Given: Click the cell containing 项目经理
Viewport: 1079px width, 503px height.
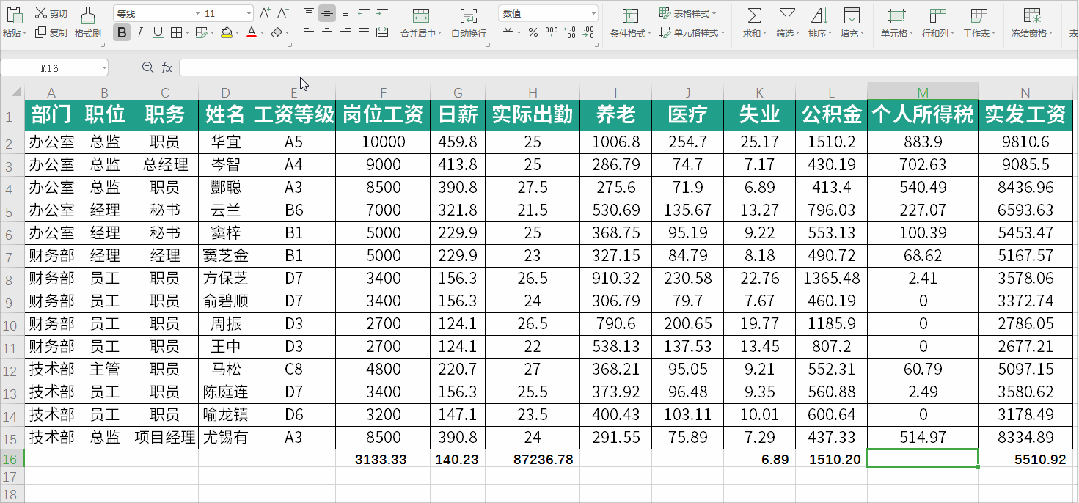Looking at the screenshot, I should coord(165,437).
